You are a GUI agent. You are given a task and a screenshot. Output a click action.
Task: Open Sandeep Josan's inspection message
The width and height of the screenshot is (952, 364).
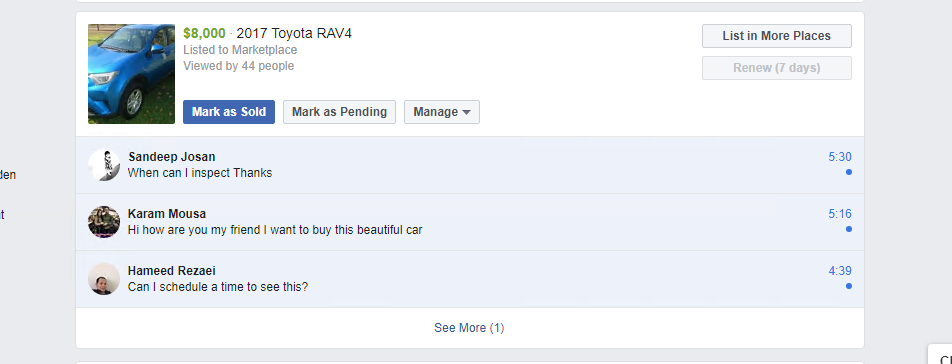pos(470,165)
